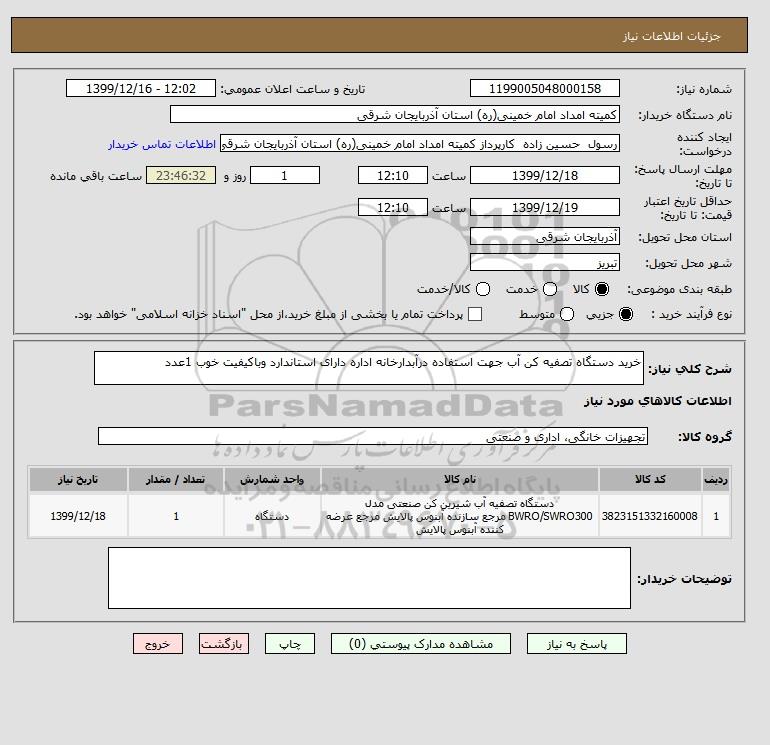
Task: Click the unit cell دستگاه
Action: (272, 516)
